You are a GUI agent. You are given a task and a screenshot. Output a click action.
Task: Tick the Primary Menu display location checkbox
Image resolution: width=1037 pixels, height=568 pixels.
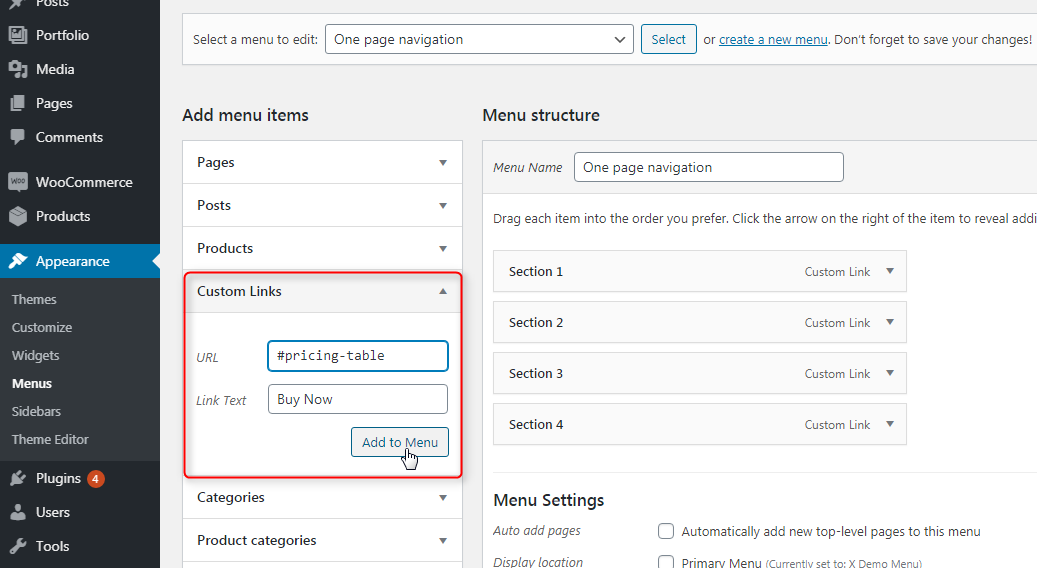point(666,562)
